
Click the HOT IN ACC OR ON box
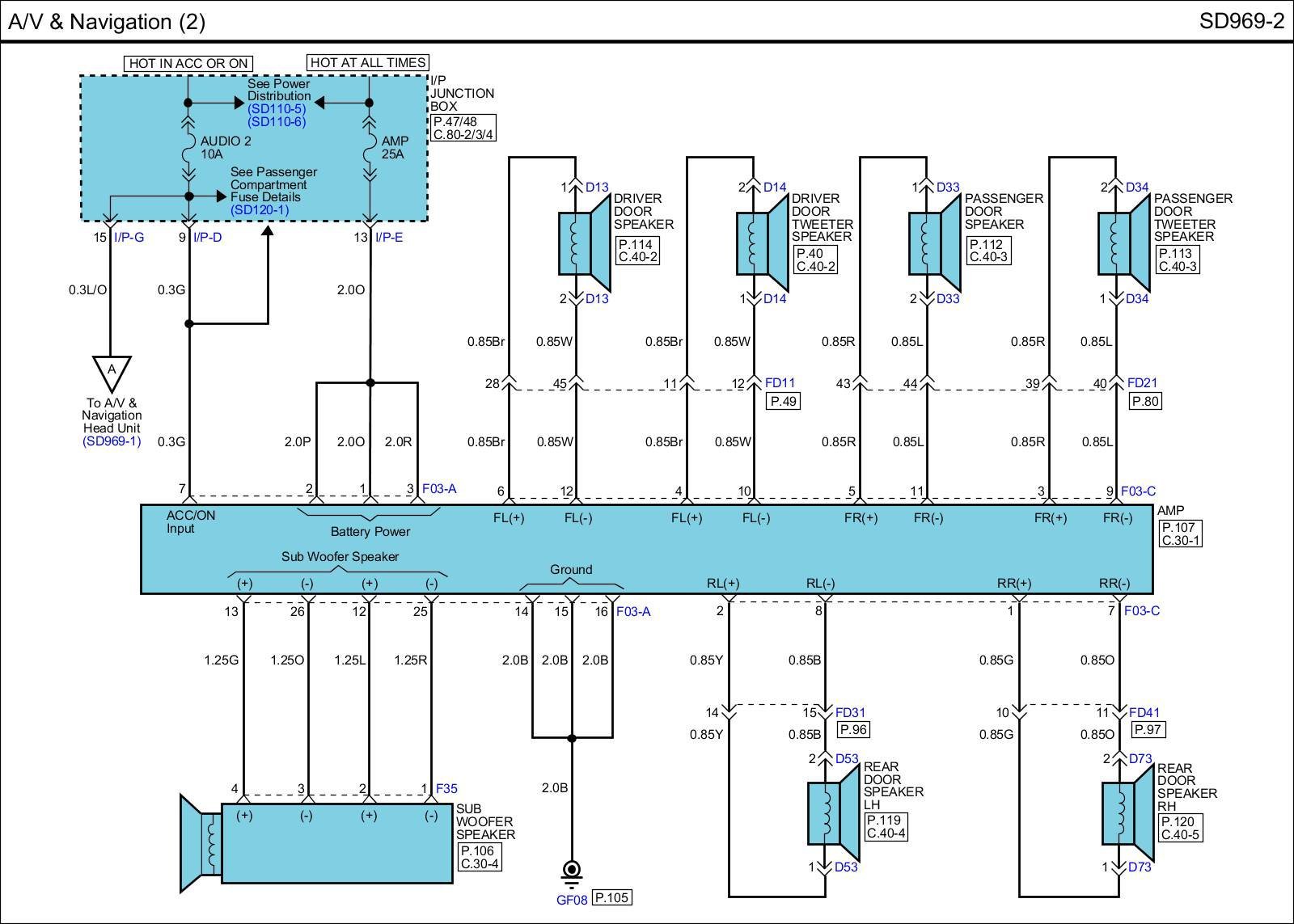[188, 63]
